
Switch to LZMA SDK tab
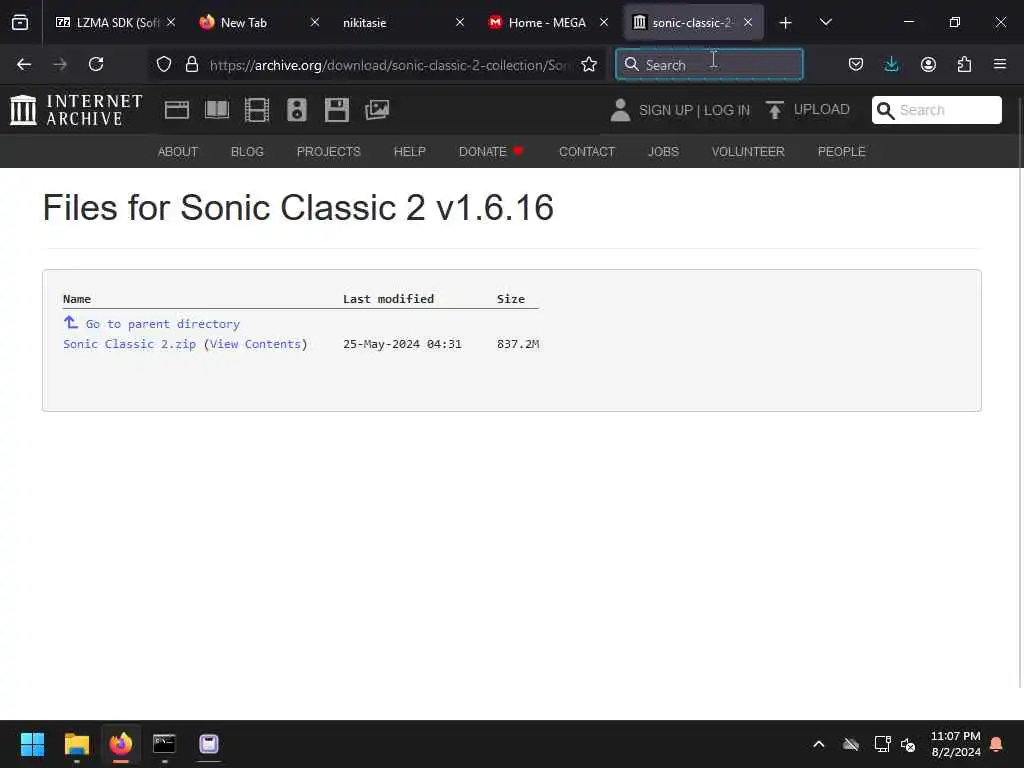coord(108,22)
